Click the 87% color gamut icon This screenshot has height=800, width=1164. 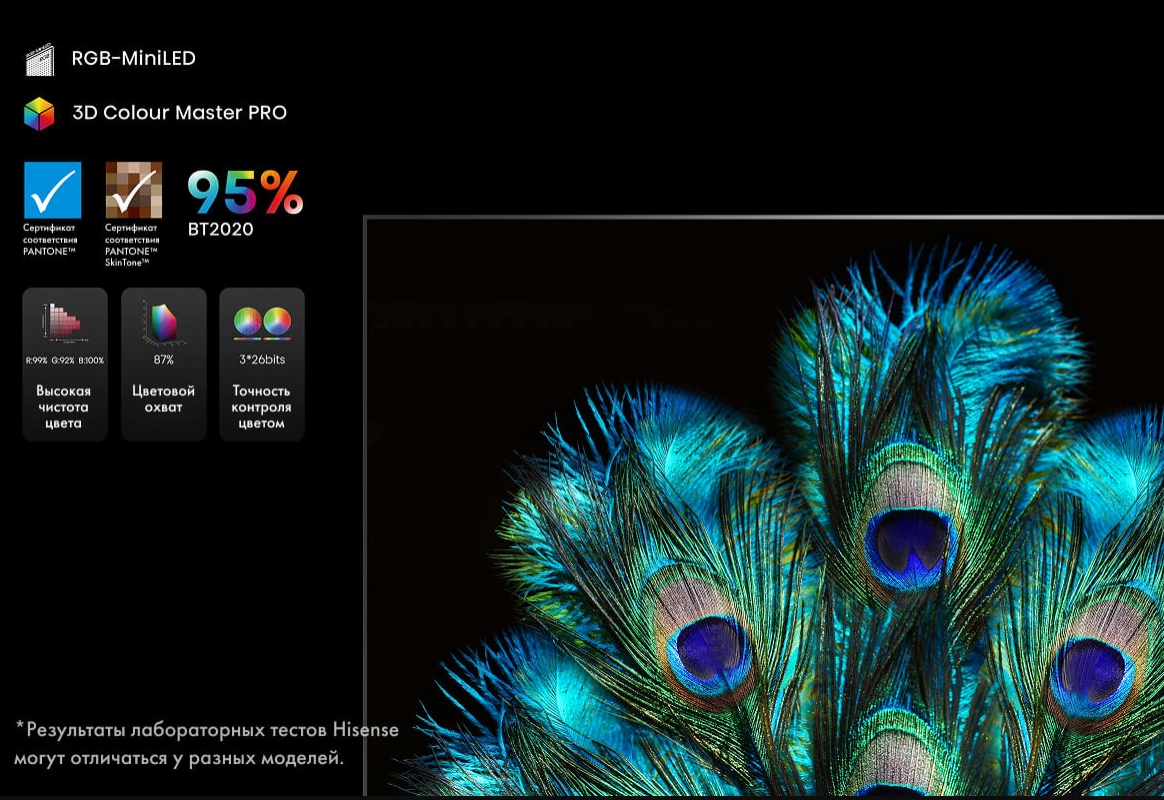pos(163,324)
